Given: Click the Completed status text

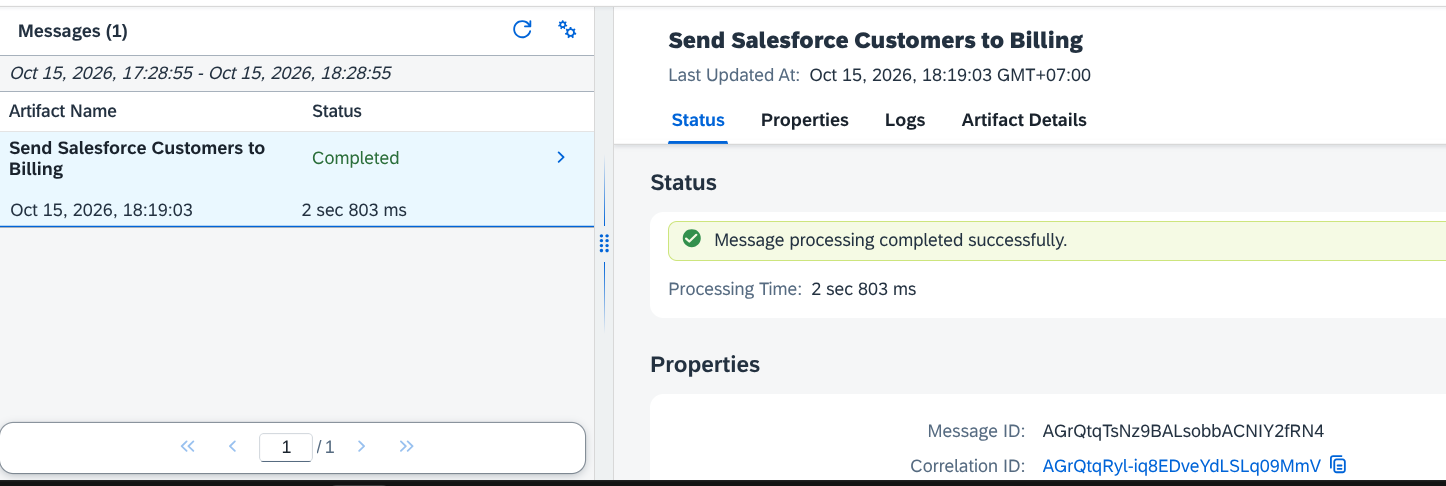Looking at the screenshot, I should tap(355, 158).
